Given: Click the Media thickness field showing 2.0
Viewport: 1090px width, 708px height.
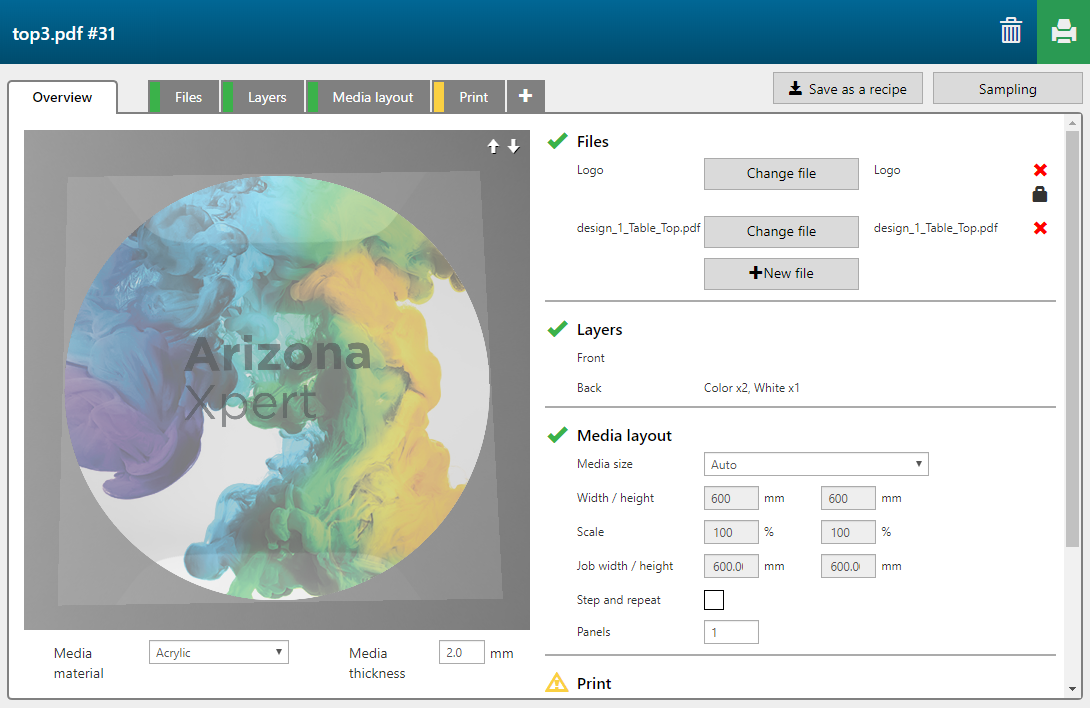Looking at the screenshot, I should [462, 652].
